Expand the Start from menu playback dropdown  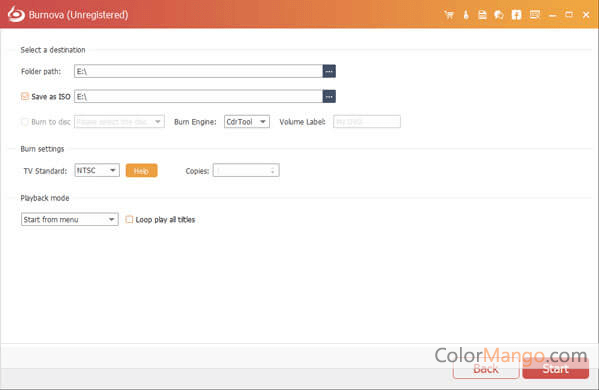pyautogui.click(x=70, y=219)
